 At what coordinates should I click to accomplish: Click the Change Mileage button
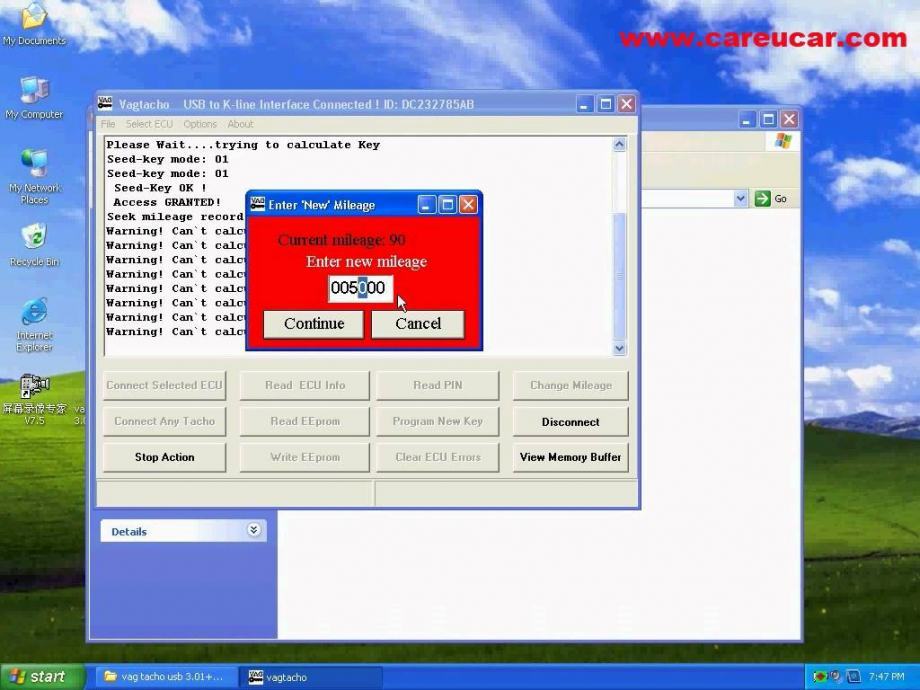coord(570,385)
